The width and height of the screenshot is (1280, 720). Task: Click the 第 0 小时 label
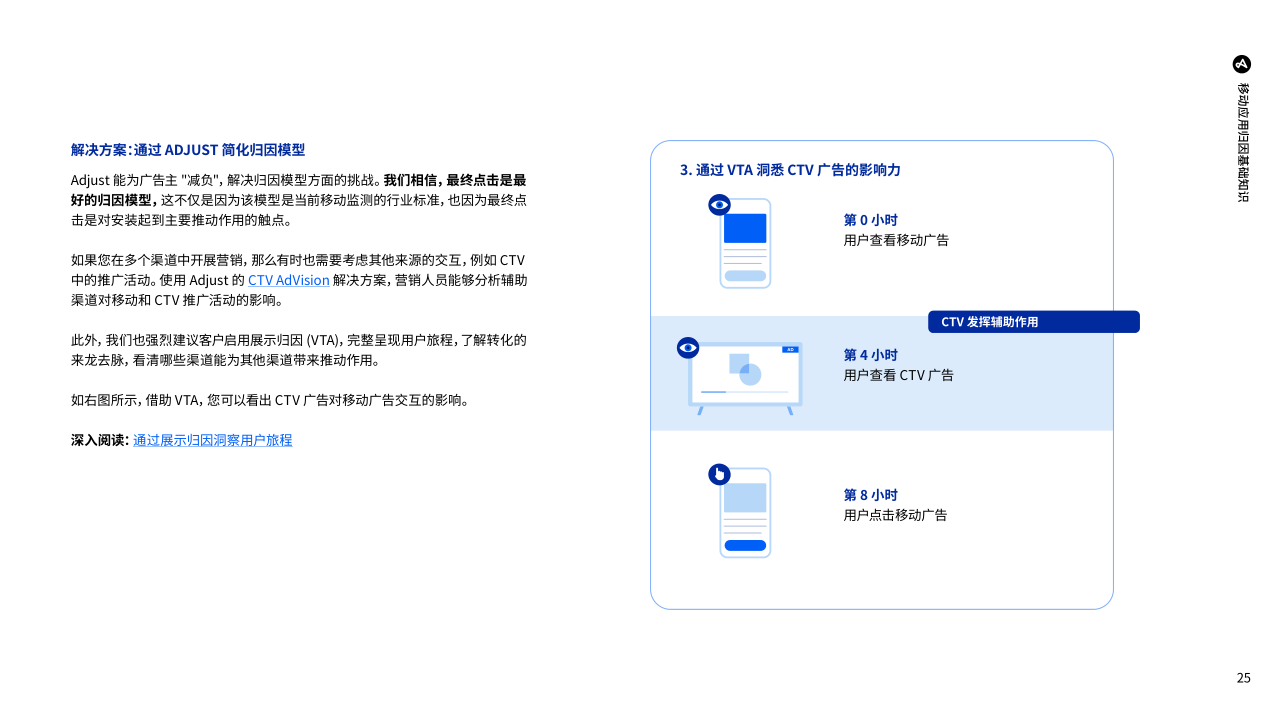pos(871,220)
